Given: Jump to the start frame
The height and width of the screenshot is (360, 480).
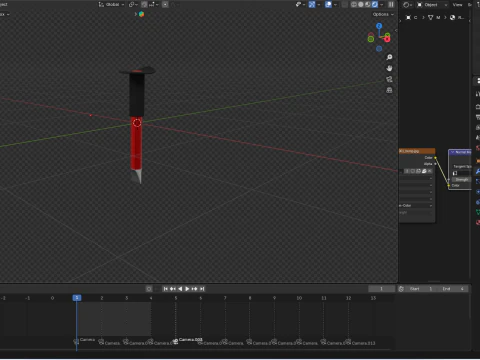Looking at the screenshot, I should point(165,289).
